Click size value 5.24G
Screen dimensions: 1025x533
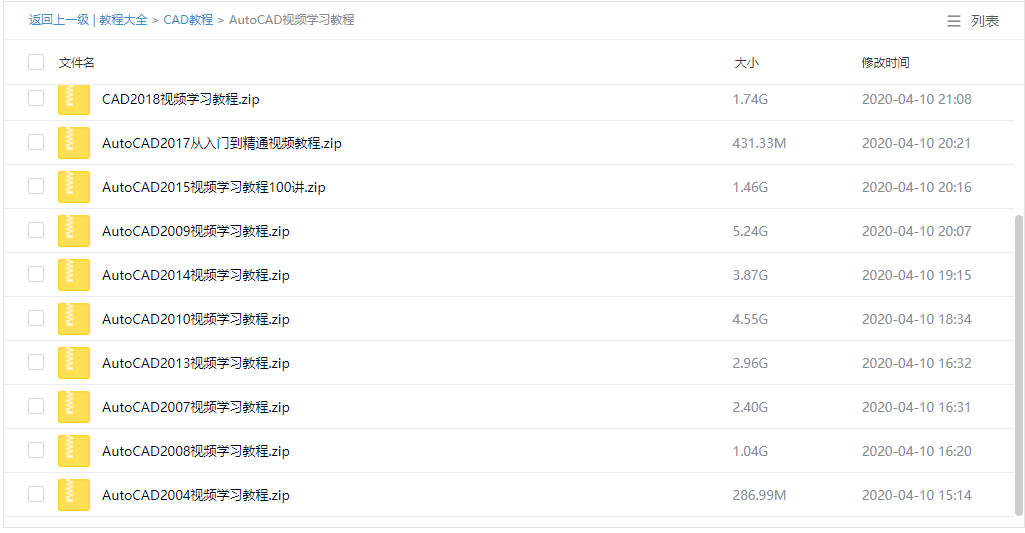[750, 231]
